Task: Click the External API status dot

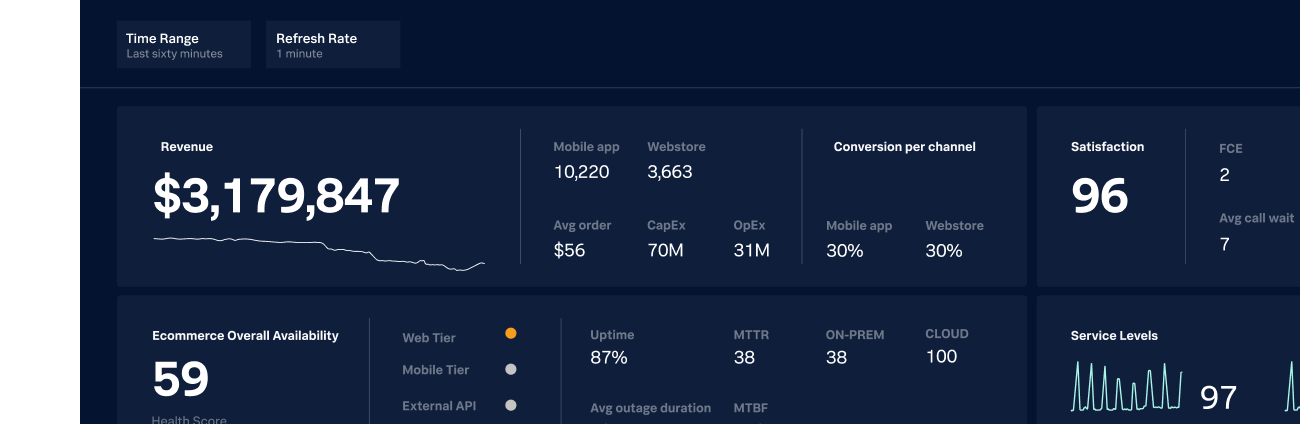Action: [x=511, y=405]
